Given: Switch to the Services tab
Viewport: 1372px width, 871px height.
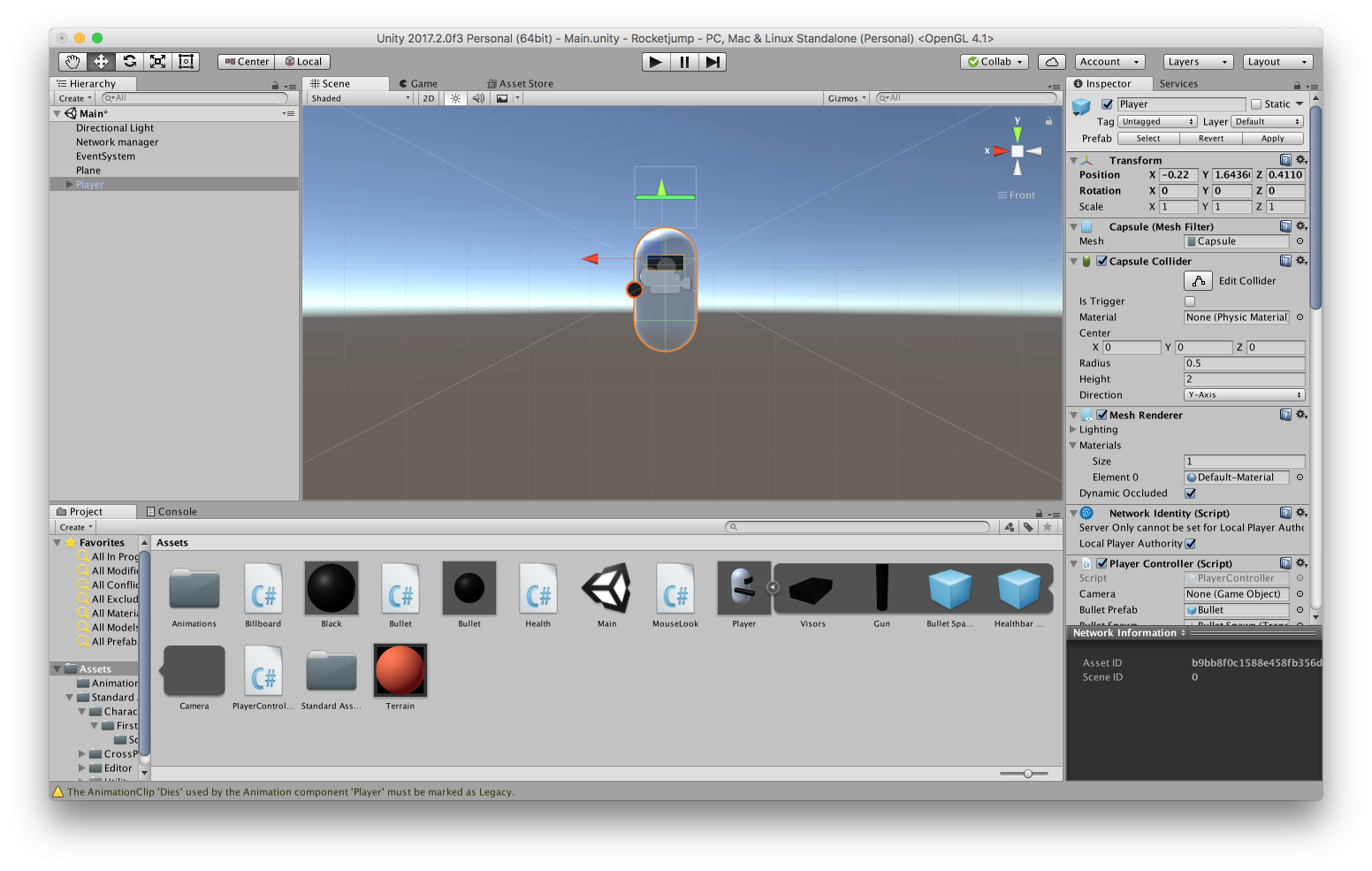Looking at the screenshot, I should pos(1178,84).
